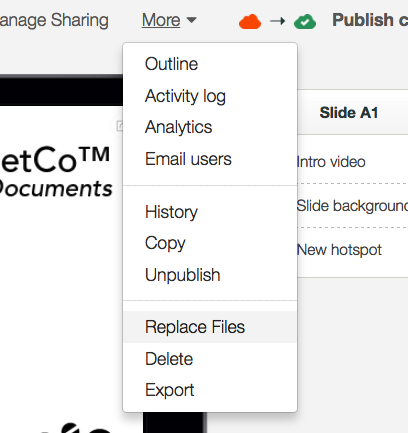This screenshot has height=433, width=408.
Task: Click the Publish button
Action: pos(370,20)
